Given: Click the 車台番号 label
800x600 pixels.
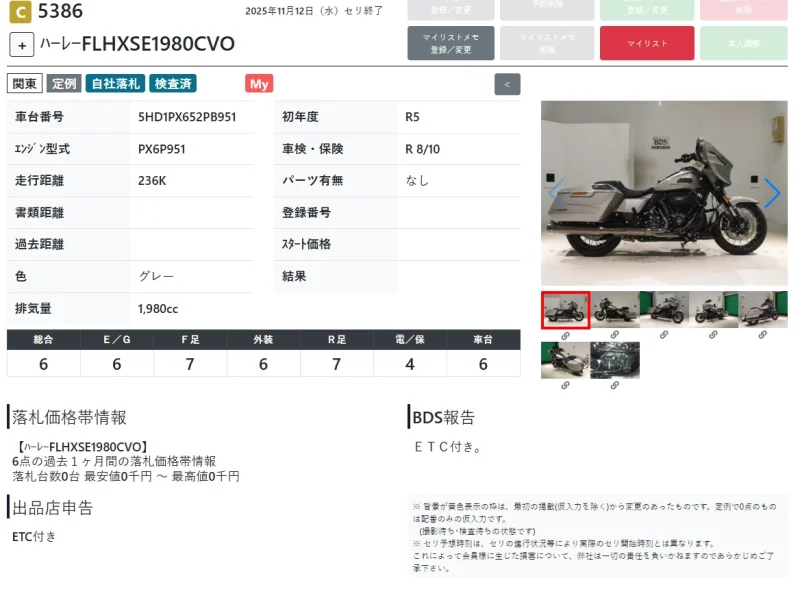Looking at the screenshot, I should [x=39, y=117].
